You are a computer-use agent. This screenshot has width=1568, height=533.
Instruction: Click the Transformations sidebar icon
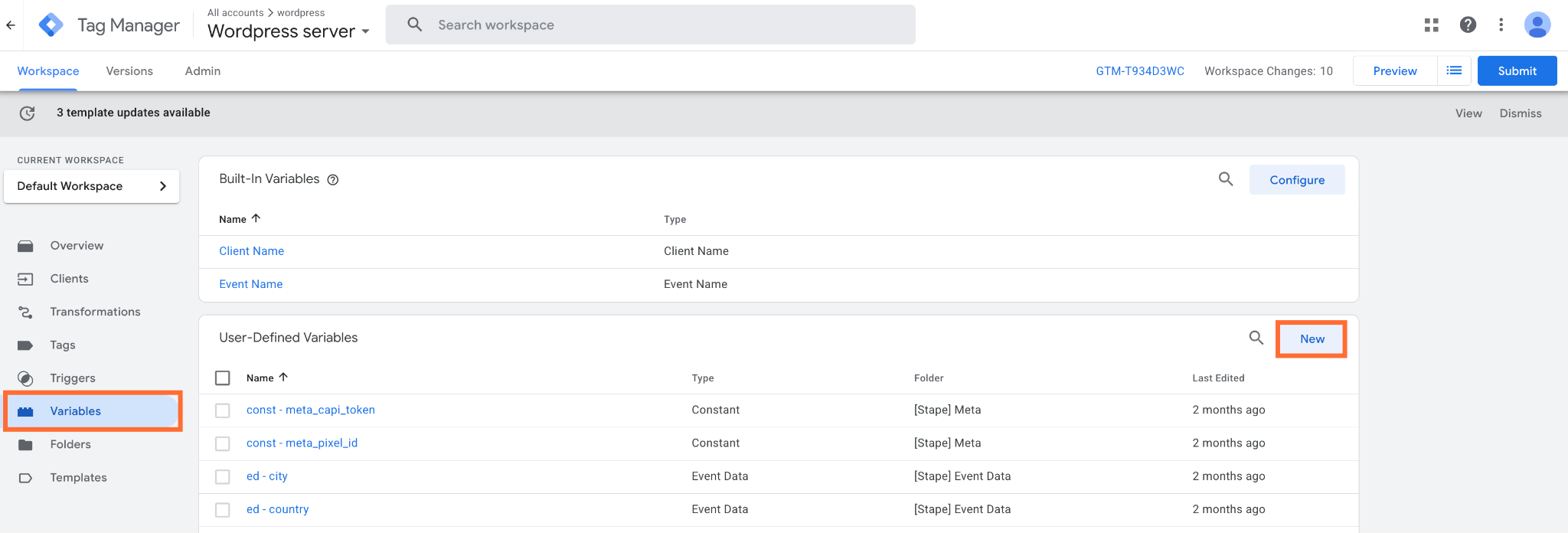[x=25, y=312]
